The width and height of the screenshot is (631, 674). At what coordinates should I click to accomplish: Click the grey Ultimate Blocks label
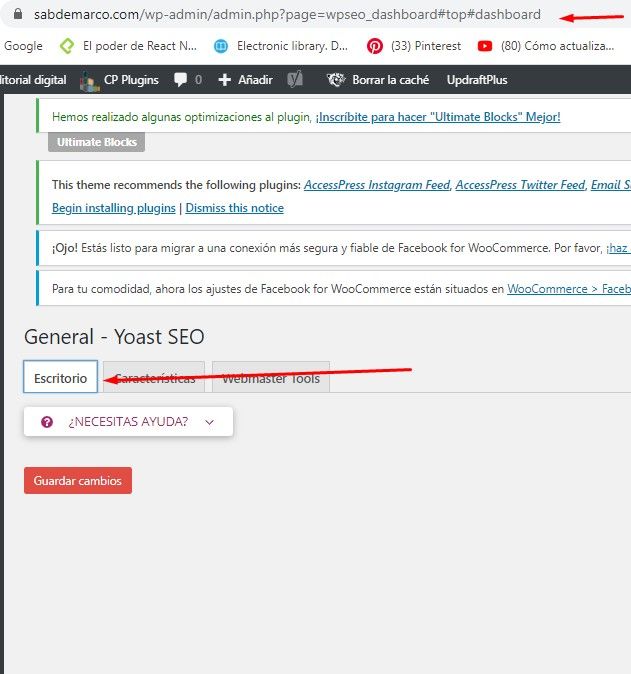(97, 142)
